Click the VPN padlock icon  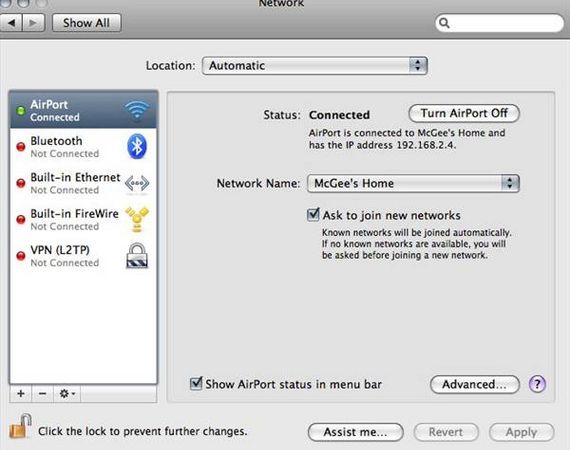(137, 256)
